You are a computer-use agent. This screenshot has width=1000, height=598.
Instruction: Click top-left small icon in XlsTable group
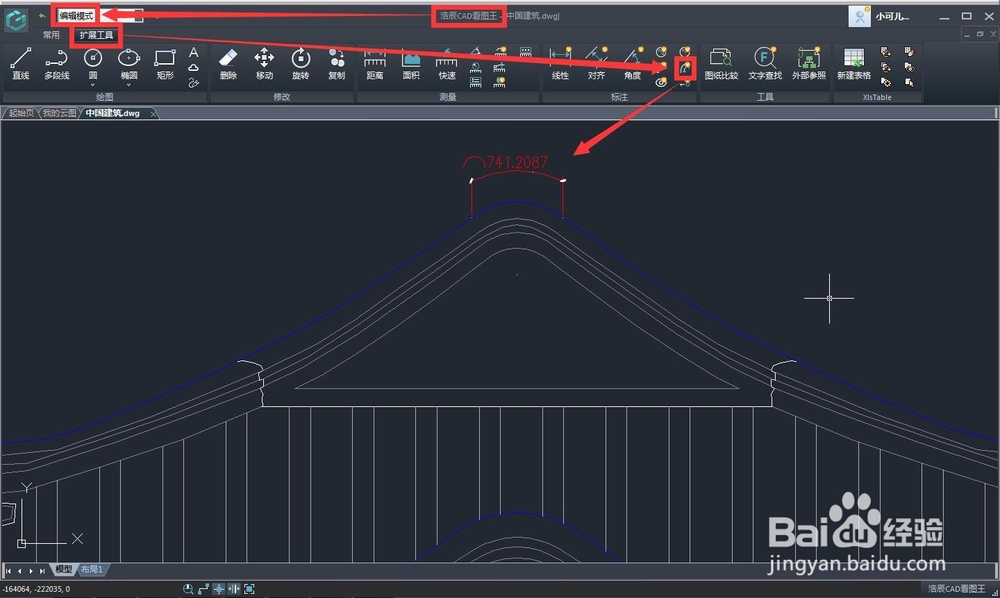pos(885,52)
